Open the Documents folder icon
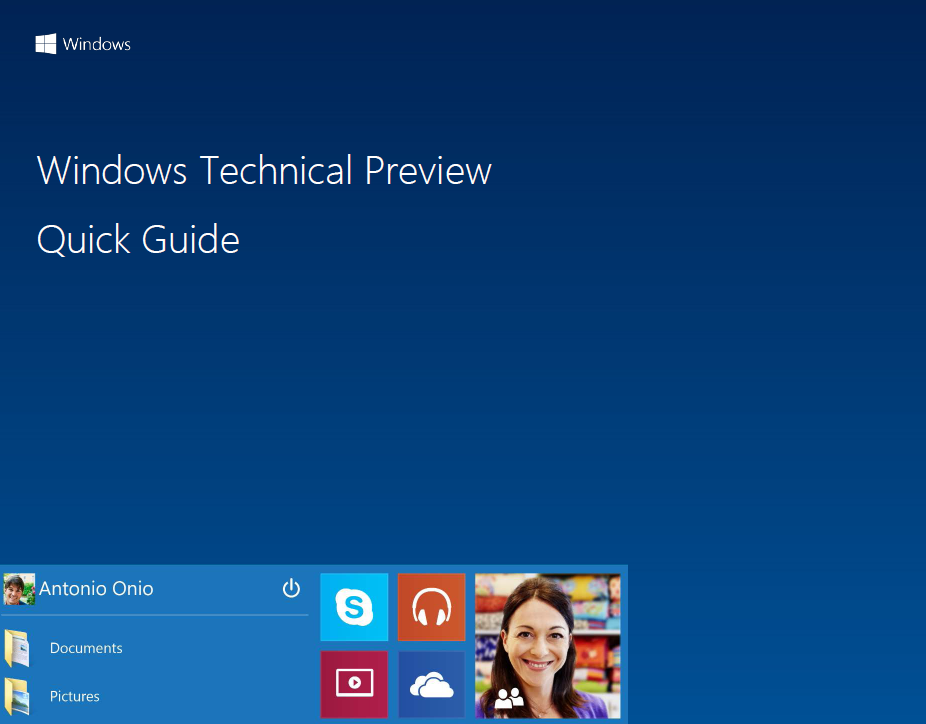 click(x=17, y=648)
